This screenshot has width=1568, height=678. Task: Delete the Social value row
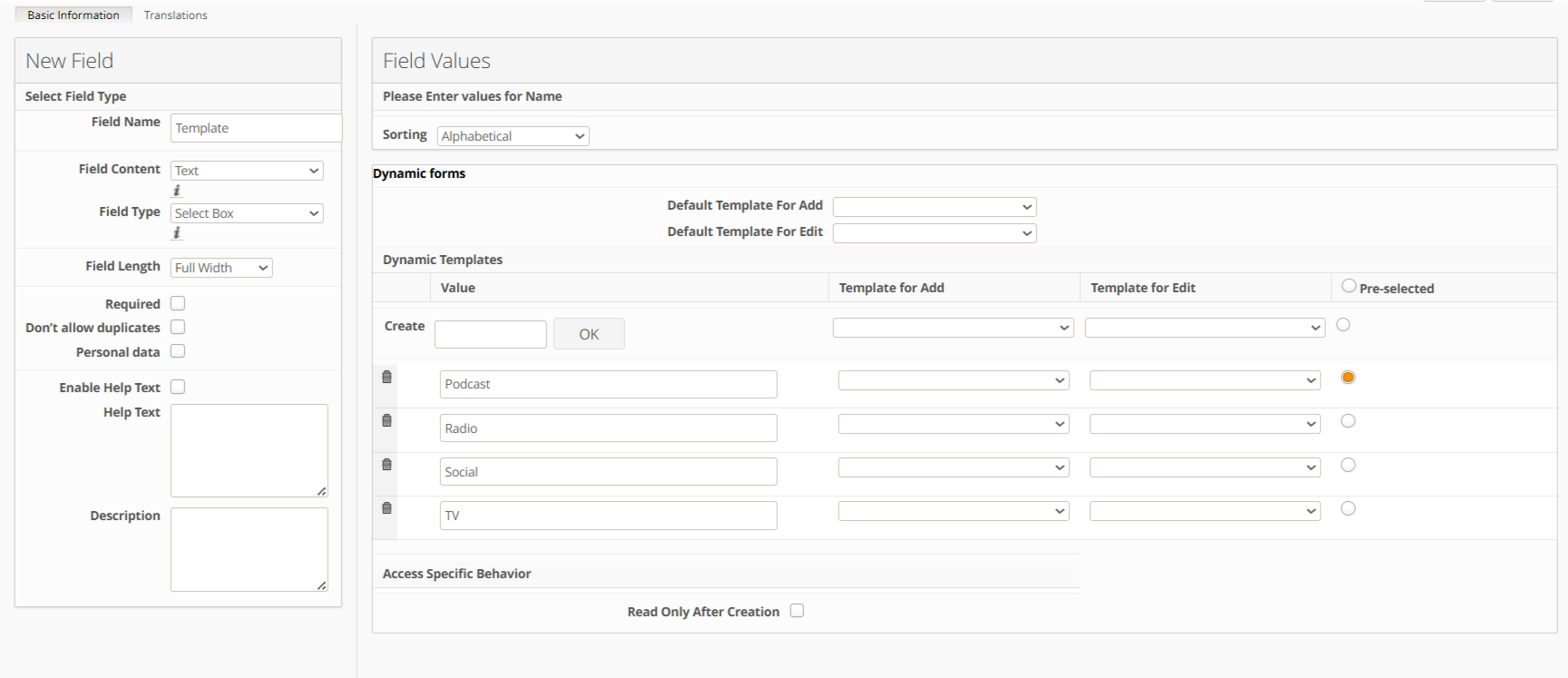click(x=387, y=465)
